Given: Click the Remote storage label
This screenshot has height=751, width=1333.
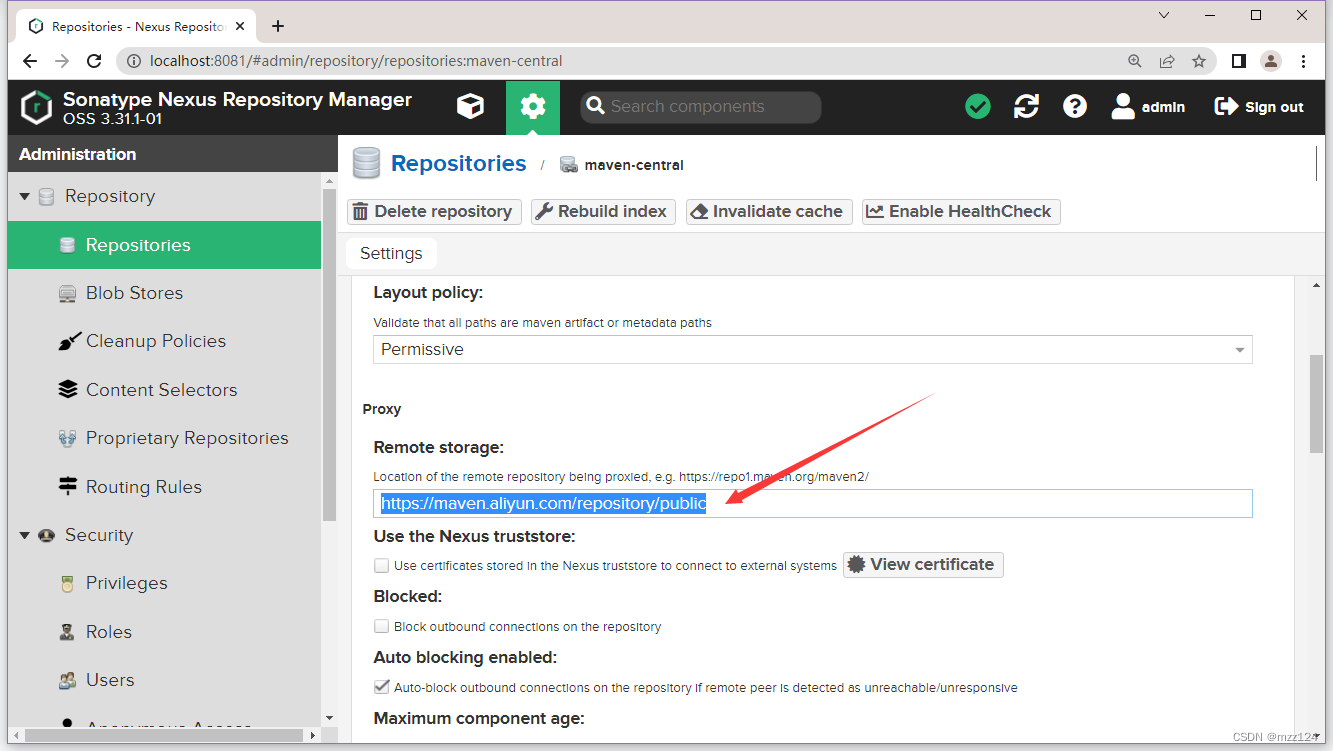Looking at the screenshot, I should pos(438,448).
